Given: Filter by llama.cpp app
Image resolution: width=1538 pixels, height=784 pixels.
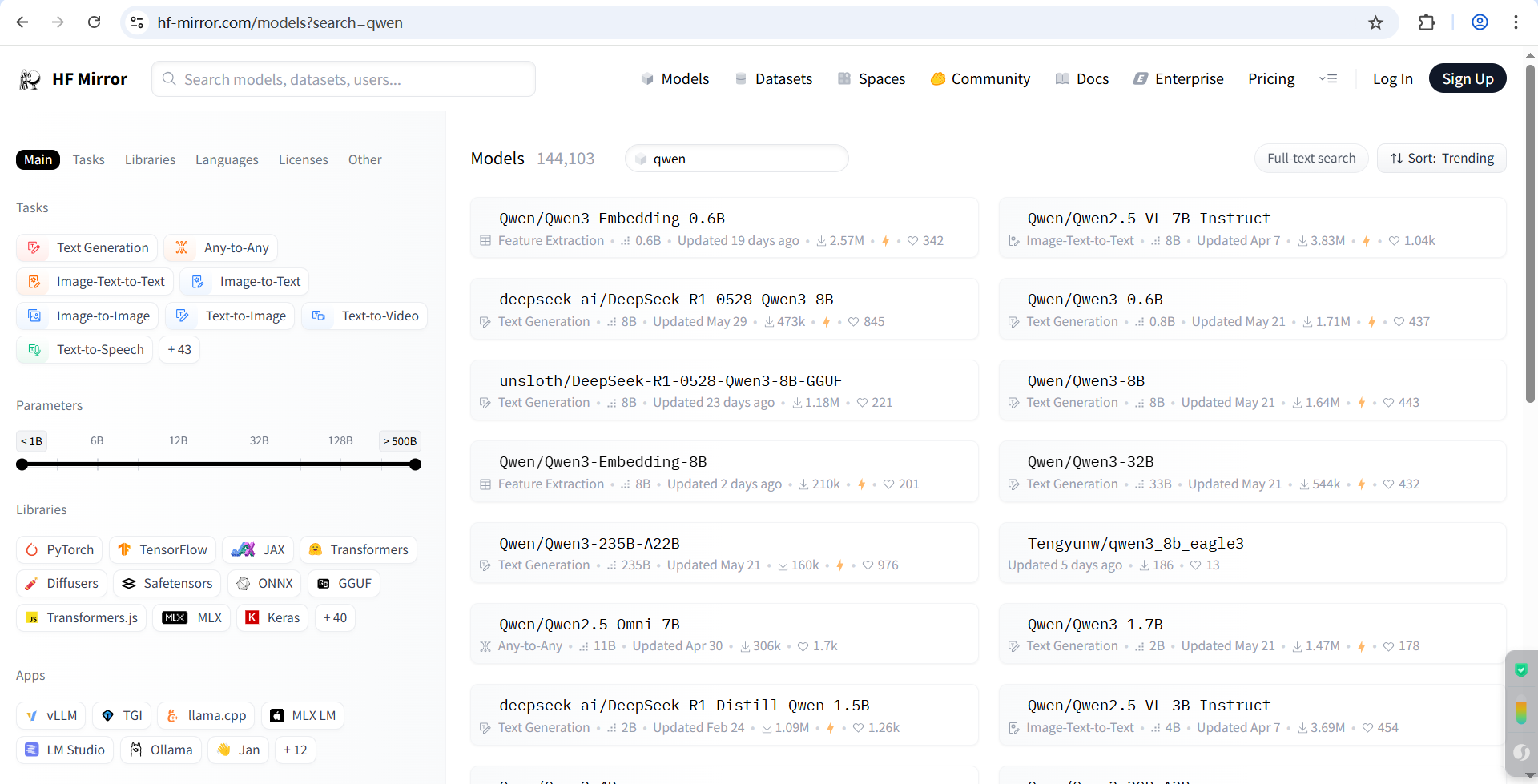Looking at the screenshot, I should click(206, 716).
